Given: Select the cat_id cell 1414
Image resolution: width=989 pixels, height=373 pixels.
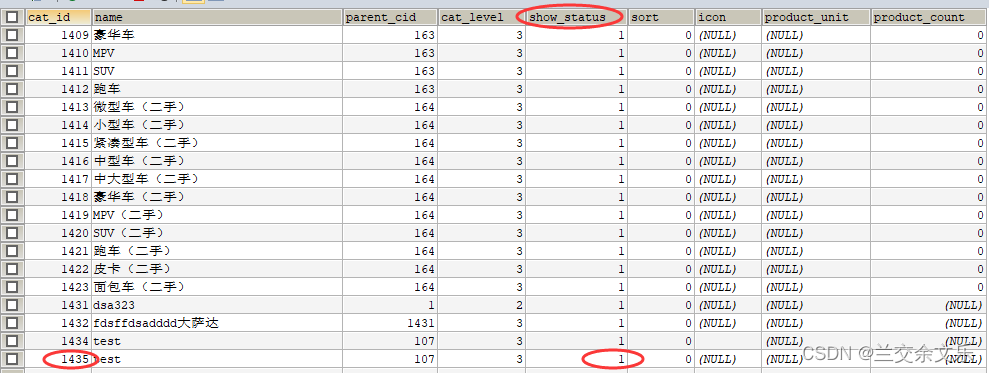Looking at the screenshot, I should tap(58, 126).
